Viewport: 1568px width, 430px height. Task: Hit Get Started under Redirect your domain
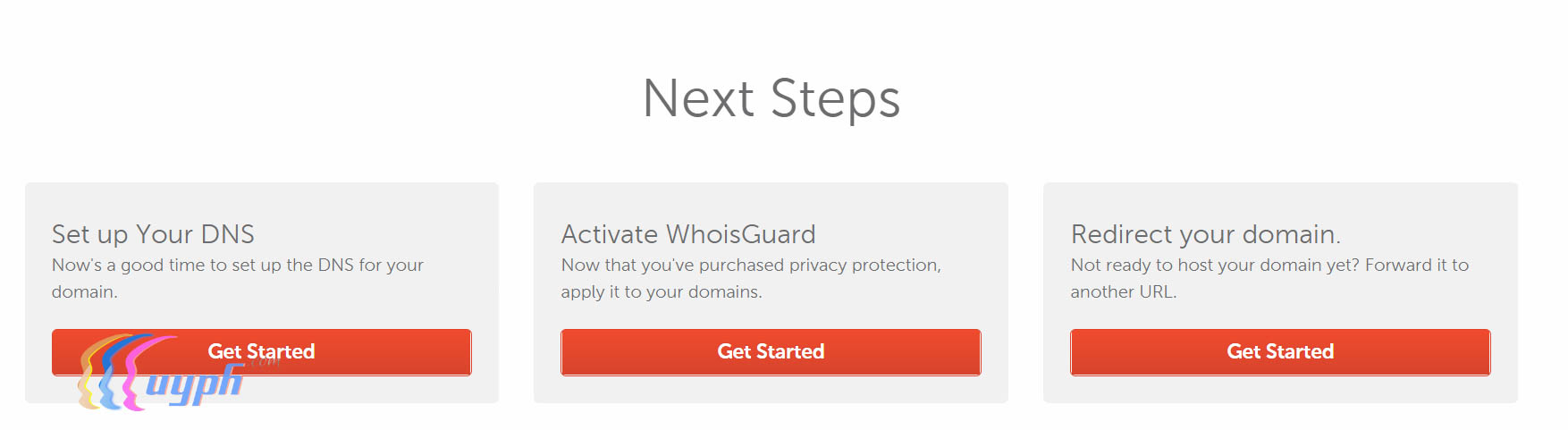[x=1279, y=351]
